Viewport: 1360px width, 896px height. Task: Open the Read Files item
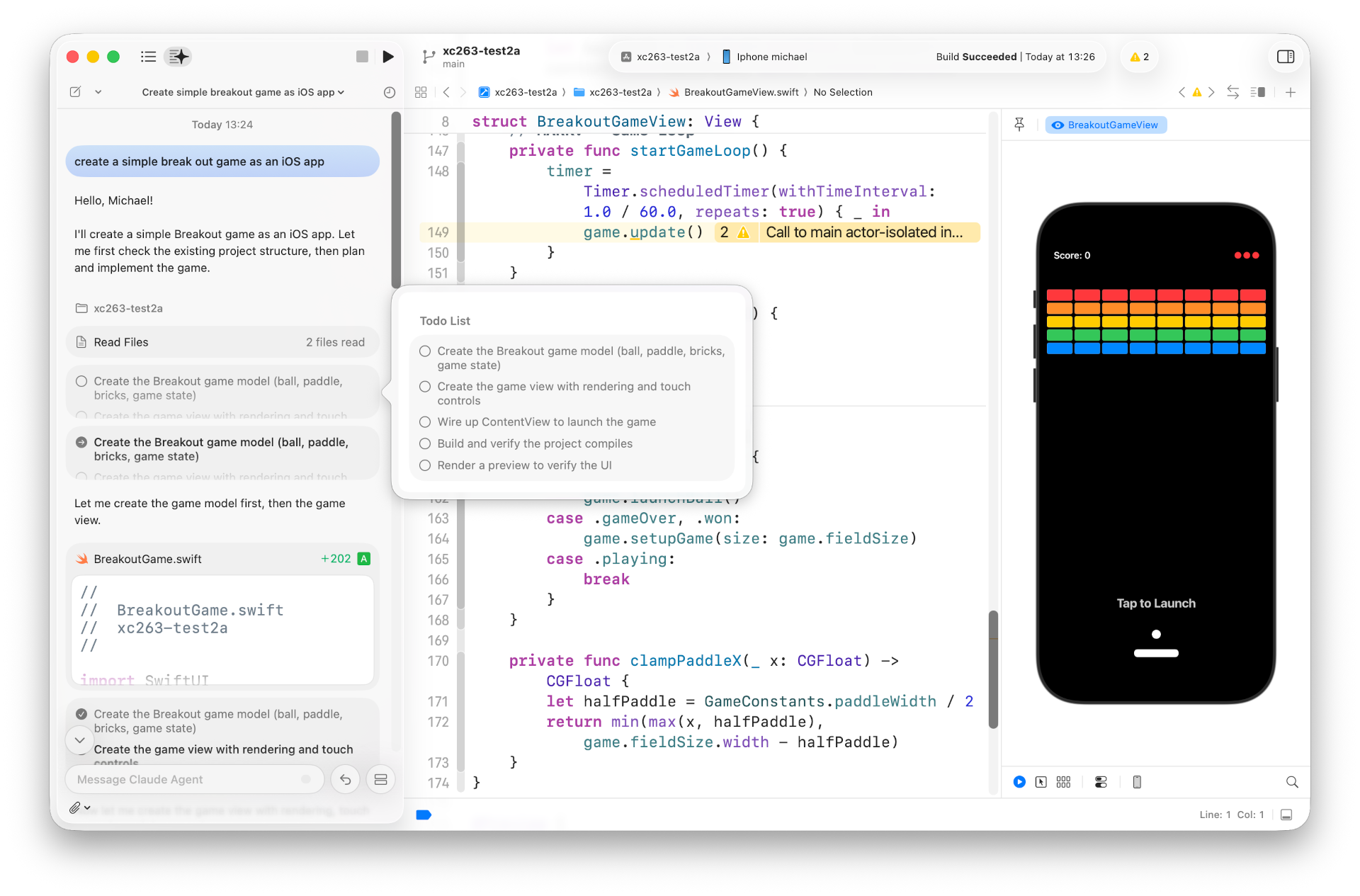point(222,343)
